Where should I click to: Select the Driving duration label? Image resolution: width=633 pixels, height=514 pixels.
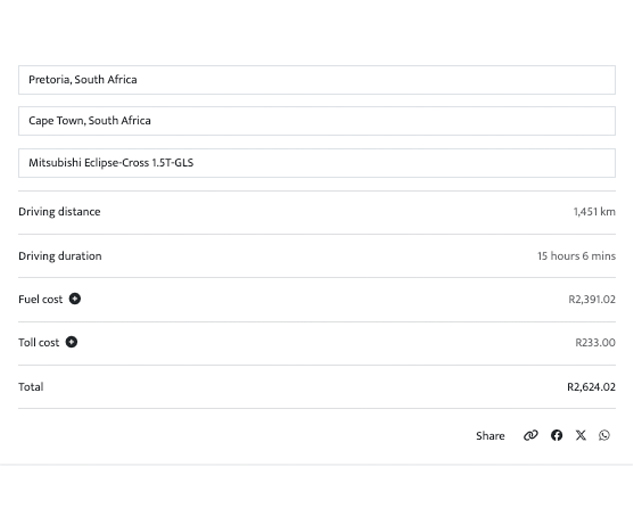[60, 256]
